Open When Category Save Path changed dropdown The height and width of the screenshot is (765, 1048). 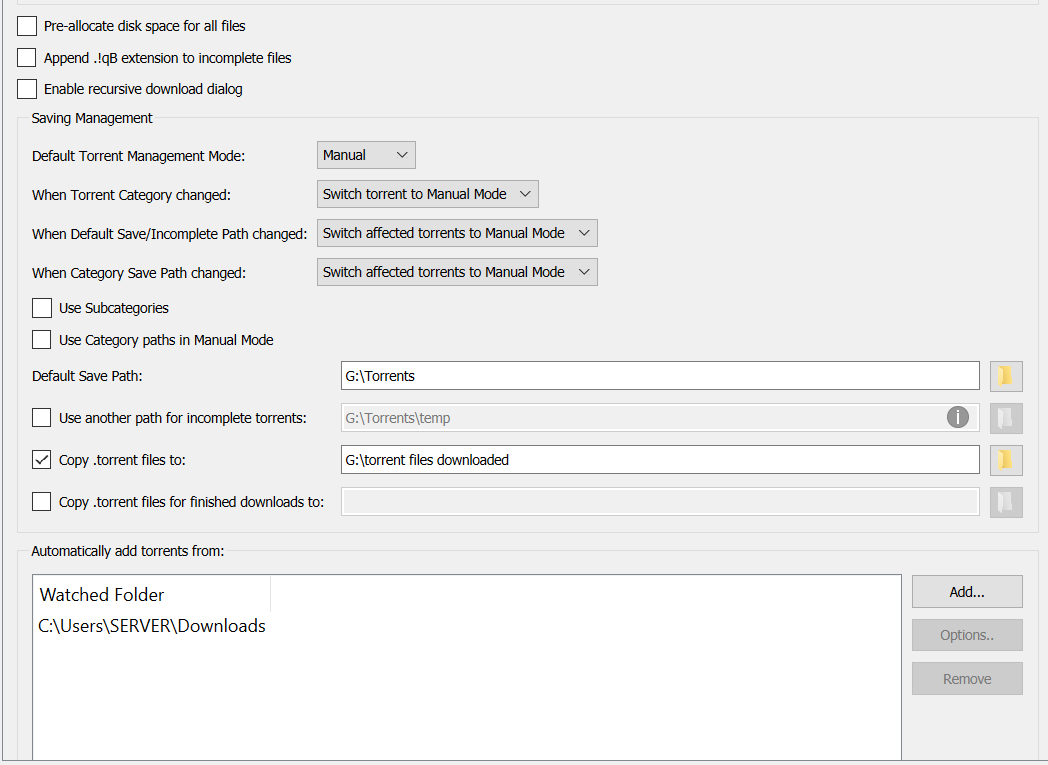(x=457, y=272)
